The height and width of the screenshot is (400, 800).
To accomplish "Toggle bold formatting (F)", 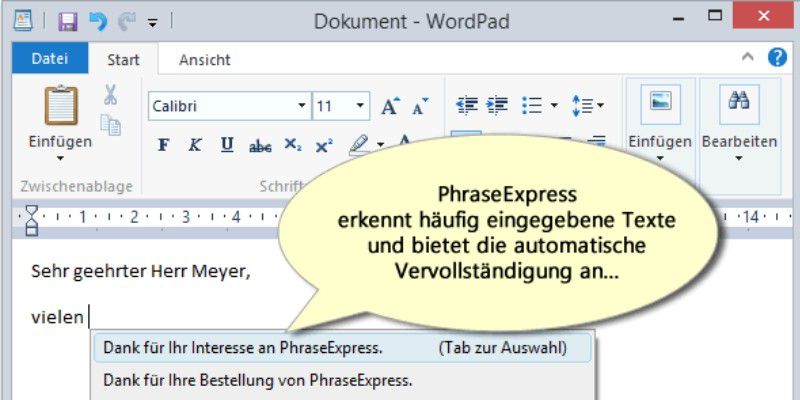I will pos(163,145).
